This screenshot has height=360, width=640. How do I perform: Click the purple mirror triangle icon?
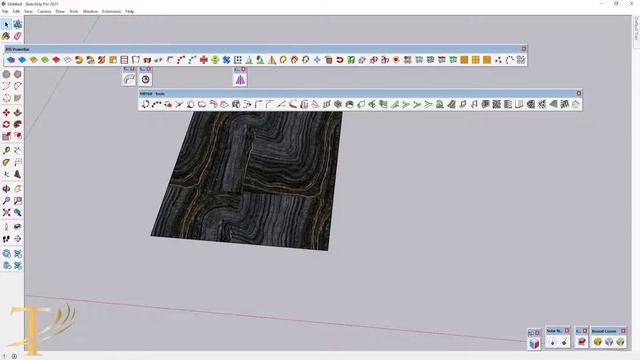(240, 80)
